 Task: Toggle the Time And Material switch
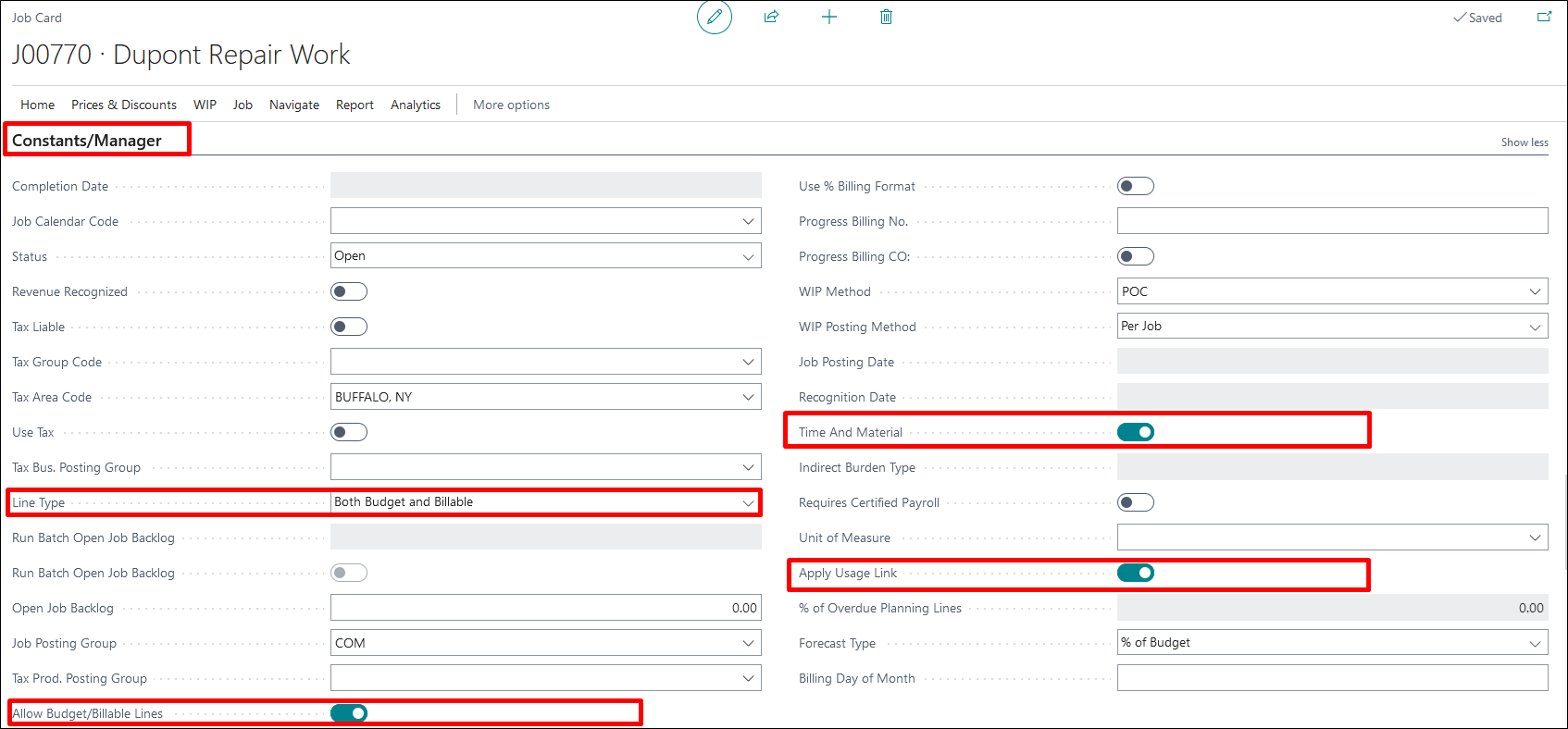(x=1136, y=432)
